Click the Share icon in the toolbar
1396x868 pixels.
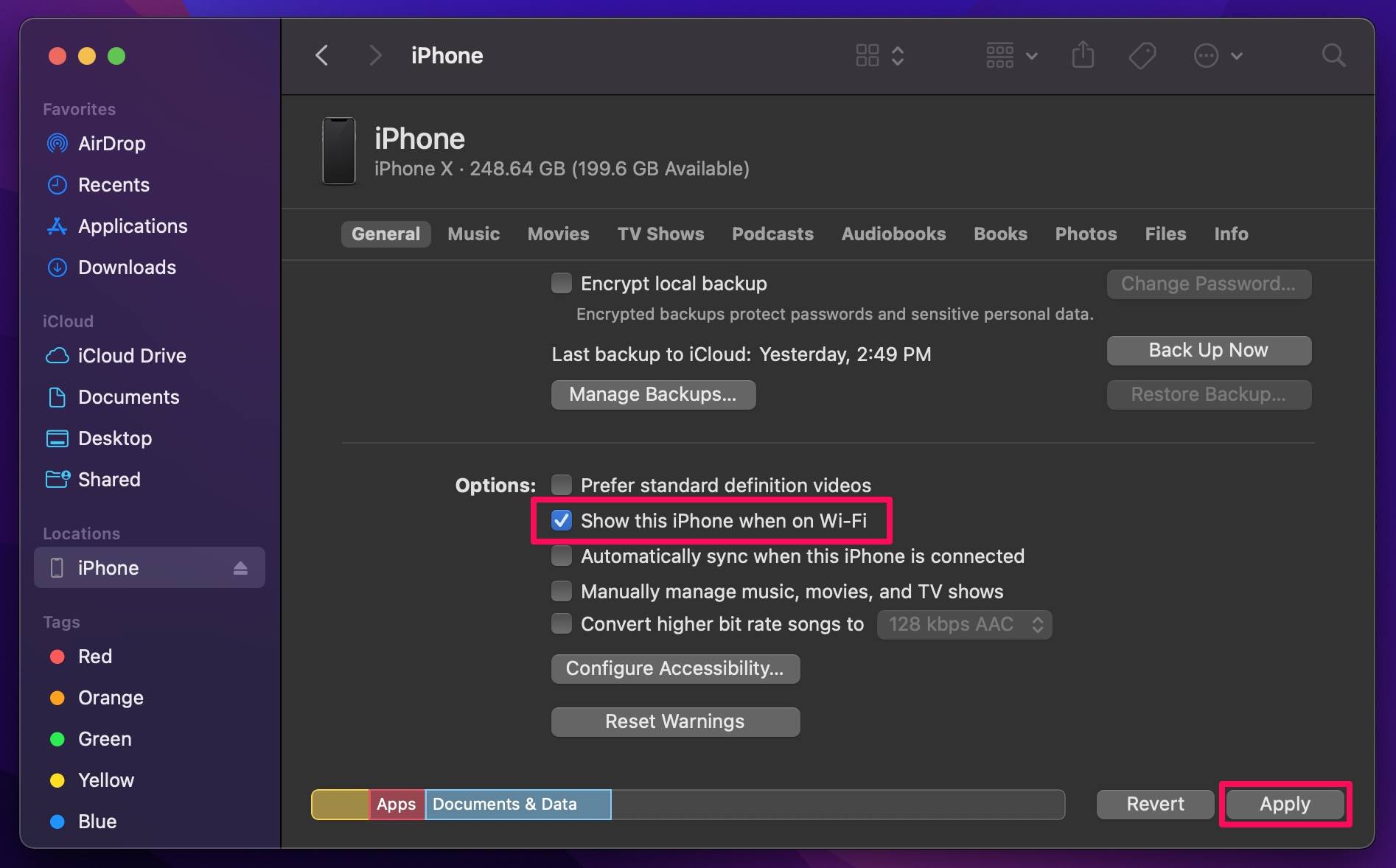tap(1082, 55)
